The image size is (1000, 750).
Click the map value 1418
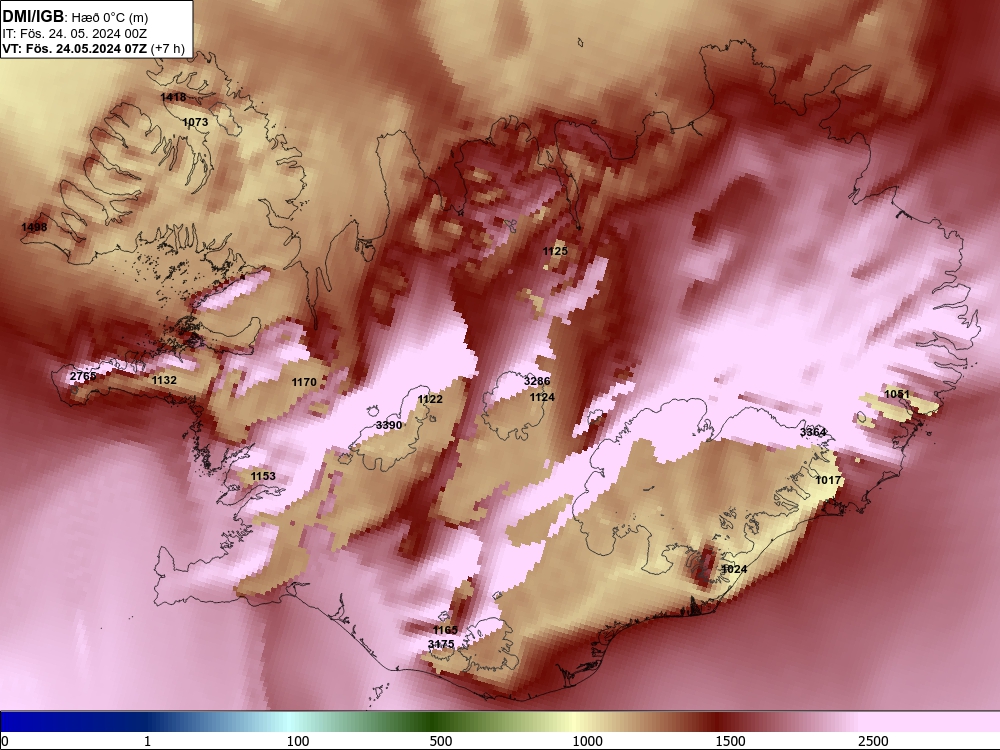click(173, 98)
